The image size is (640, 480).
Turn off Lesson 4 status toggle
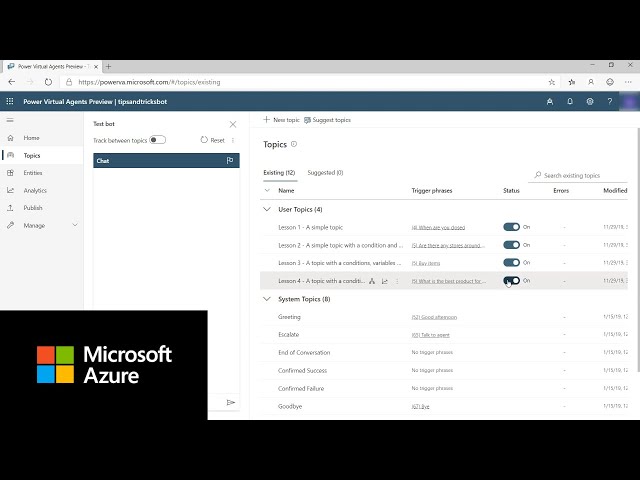coord(511,280)
